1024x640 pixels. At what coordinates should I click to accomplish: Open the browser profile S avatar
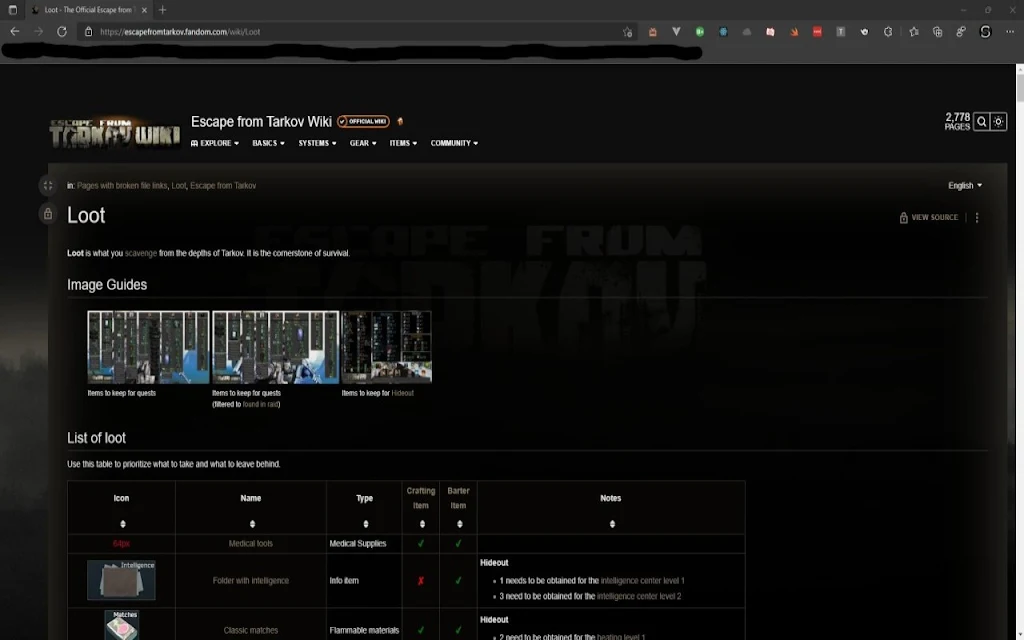click(985, 31)
